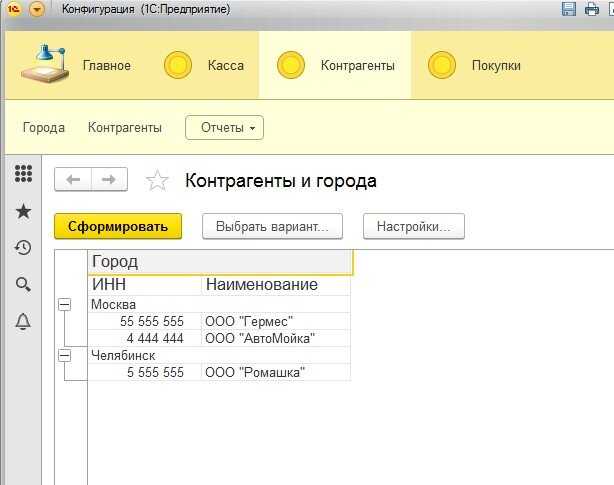The width and height of the screenshot is (614, 485).
Task: Navigate forward with the right arrow
Action: point(109,180)
